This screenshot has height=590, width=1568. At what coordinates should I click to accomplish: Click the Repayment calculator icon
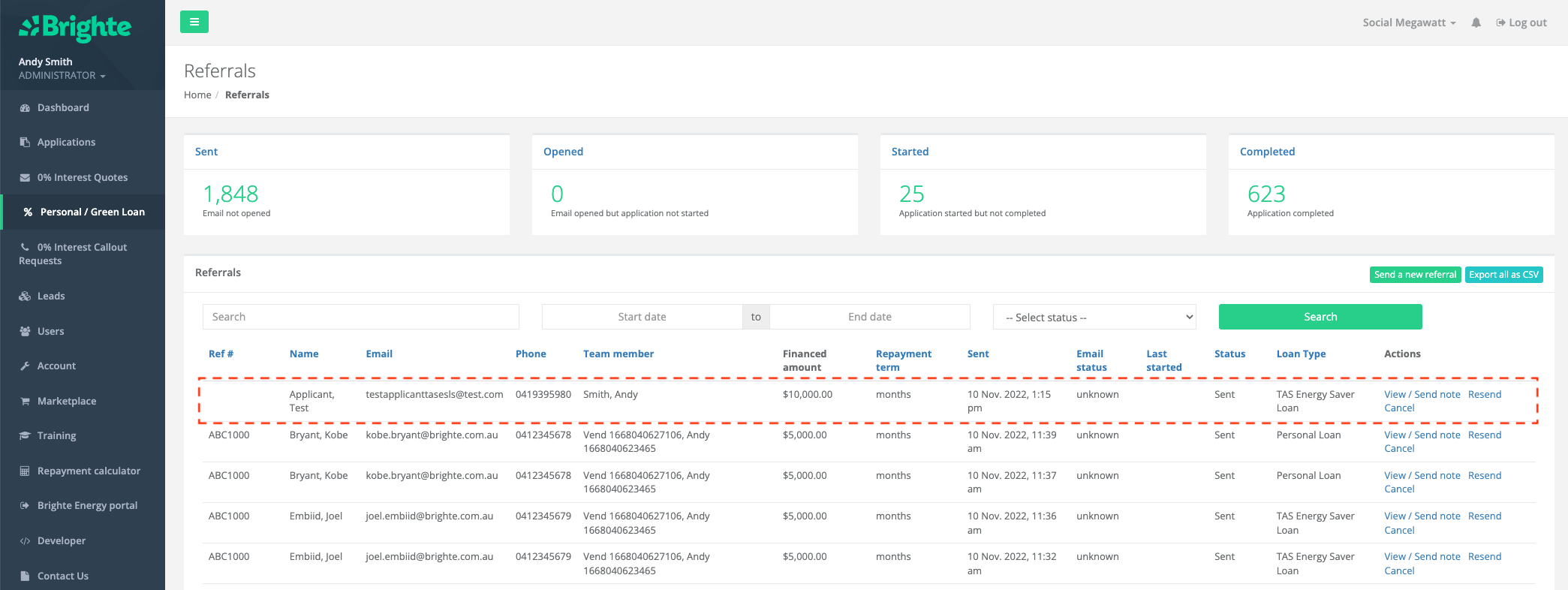(25, 471)
